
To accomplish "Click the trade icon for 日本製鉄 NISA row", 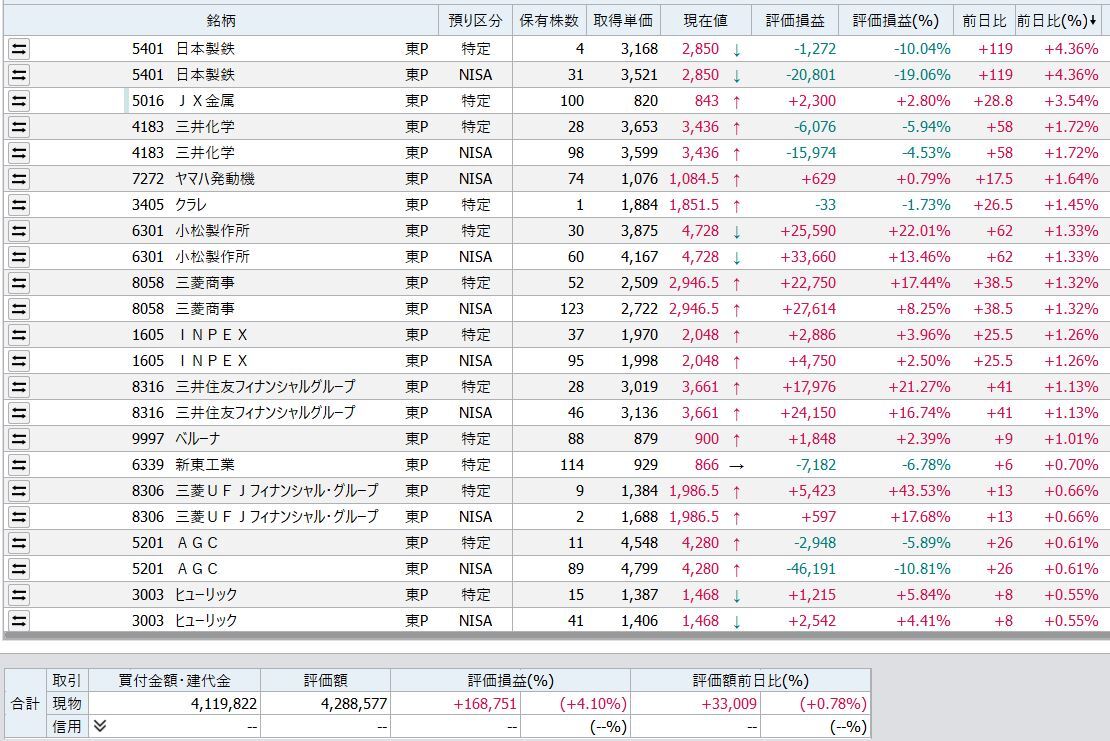I will (x=19, y=75).
